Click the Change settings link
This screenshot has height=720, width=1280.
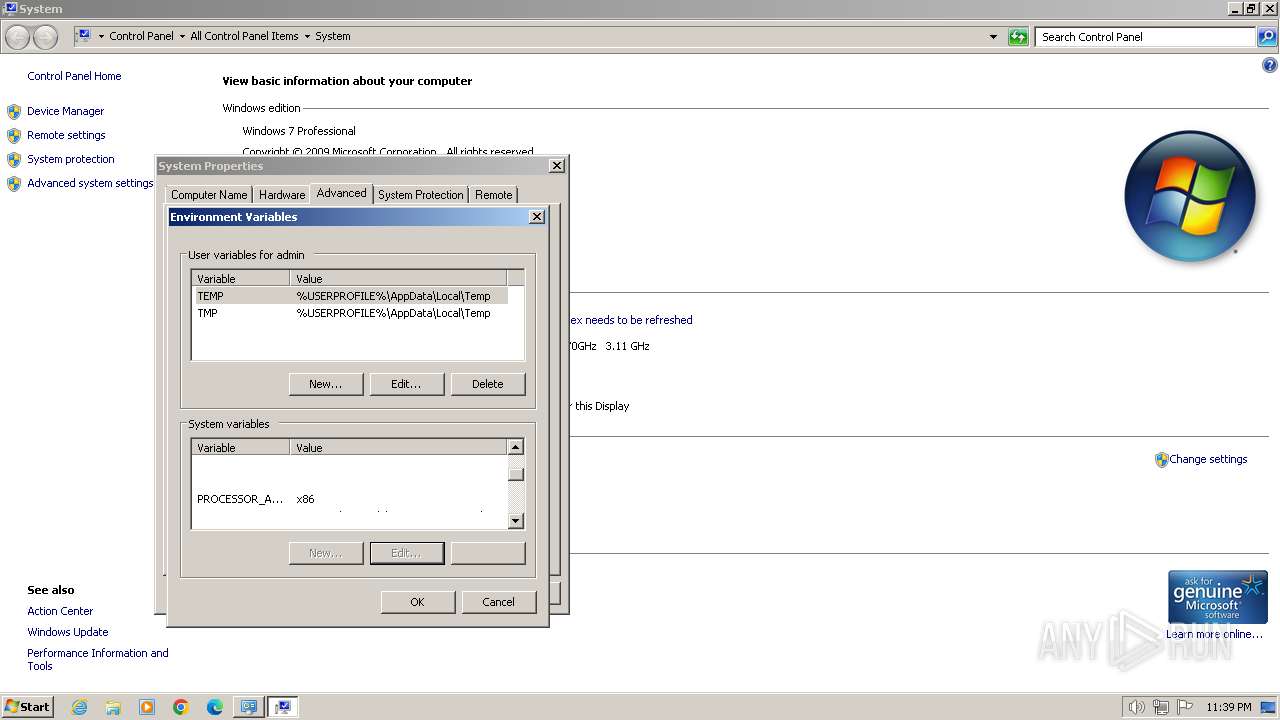tap(1208, 460)
